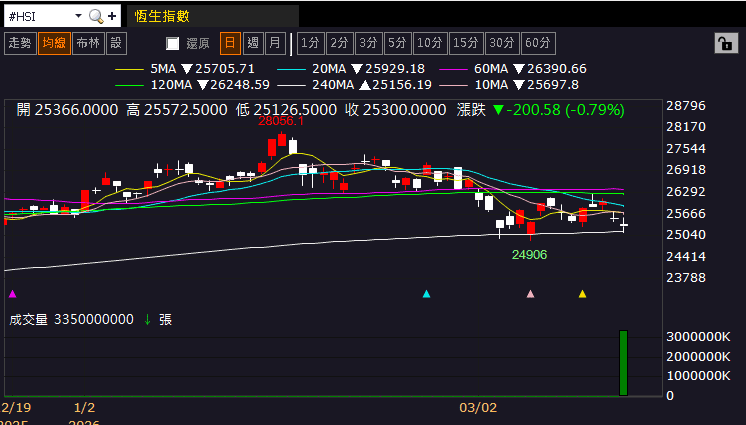Click the down arrow next to 成交量
746x425 pixels.
tap(147, 319)
